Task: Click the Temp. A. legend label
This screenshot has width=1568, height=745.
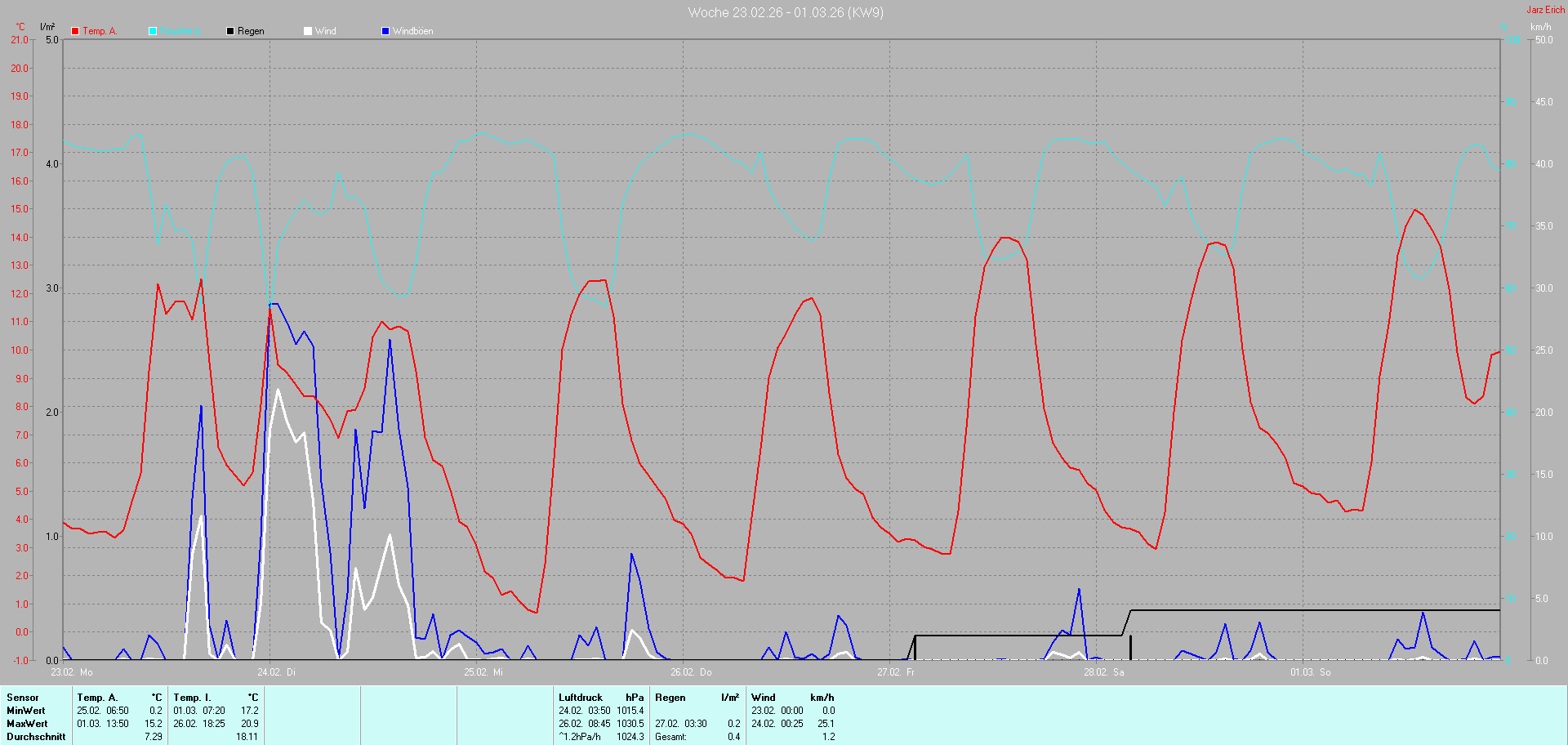Action: (100, 31)
